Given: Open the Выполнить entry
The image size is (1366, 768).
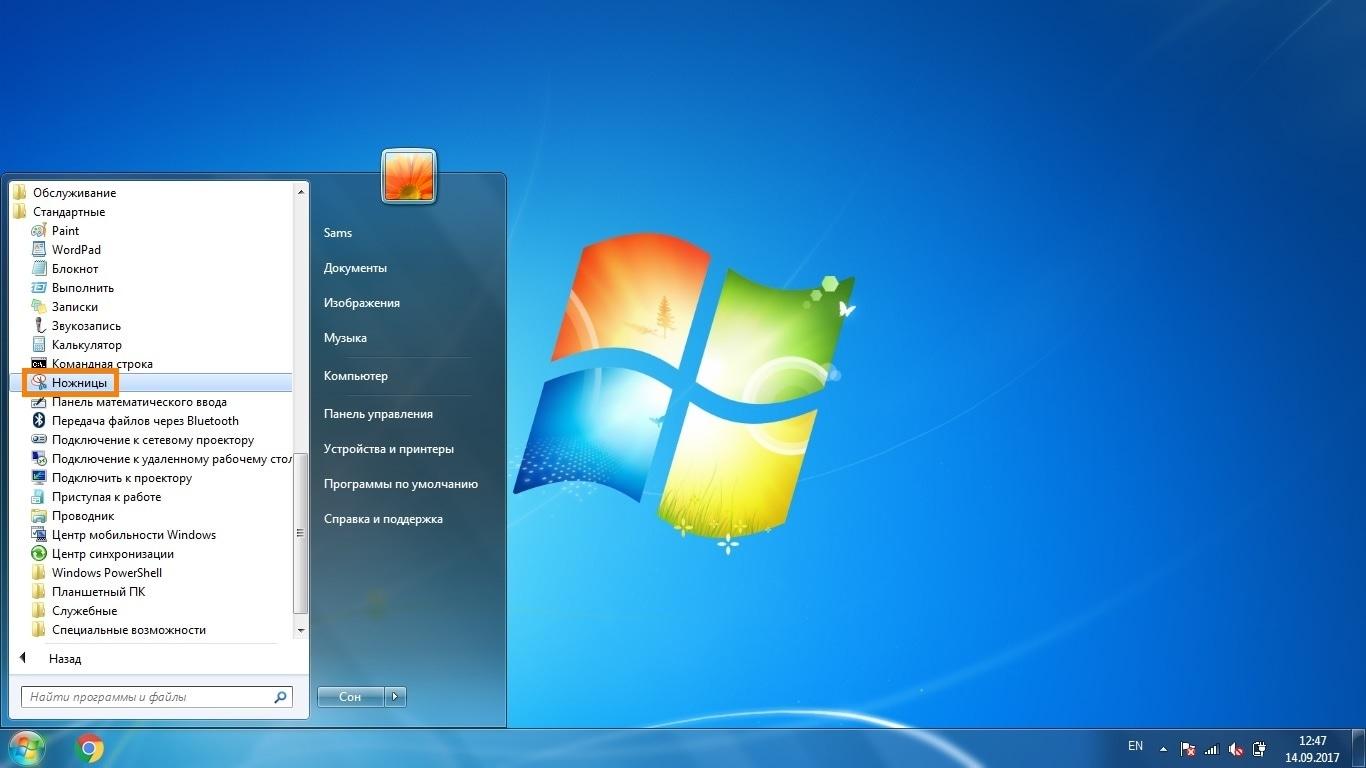Looking at the screenshot, I should [x=82, y=288].
